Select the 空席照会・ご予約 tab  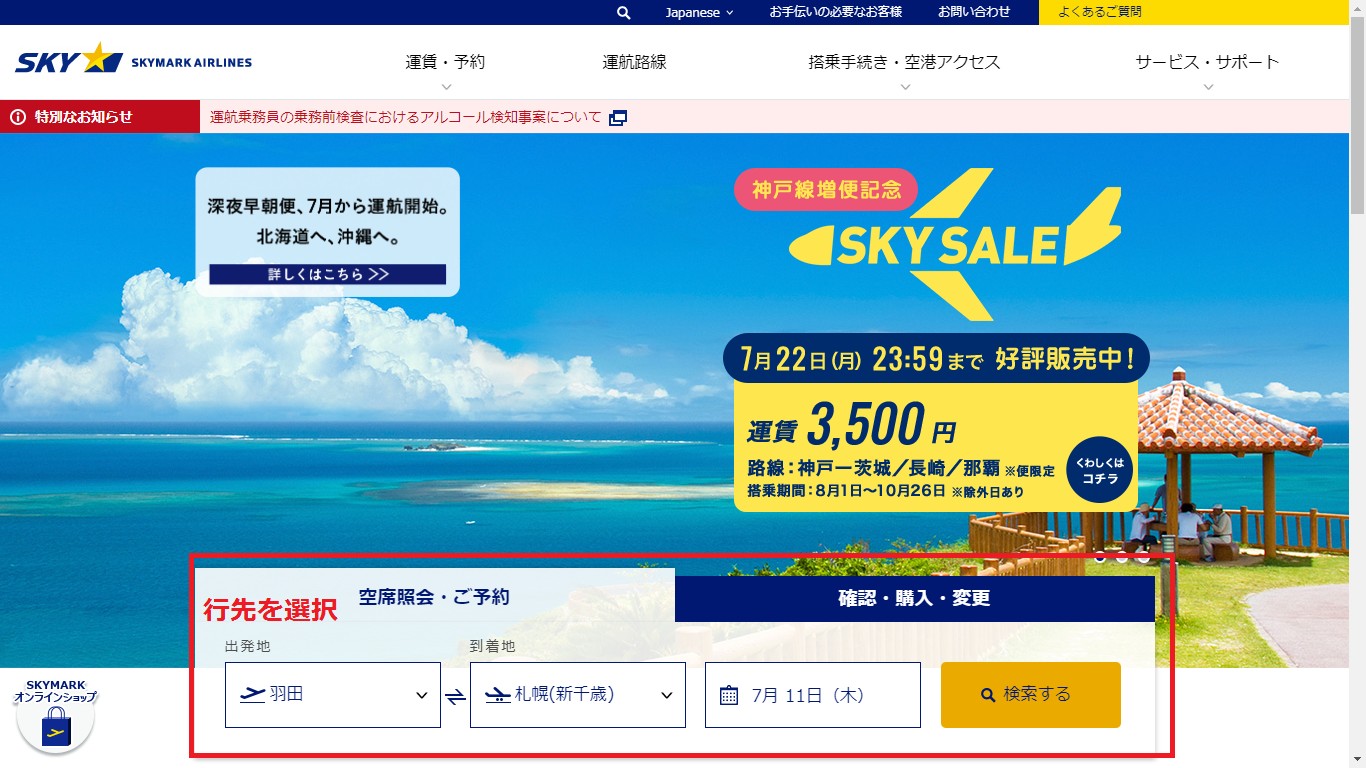tap(435, 597)
